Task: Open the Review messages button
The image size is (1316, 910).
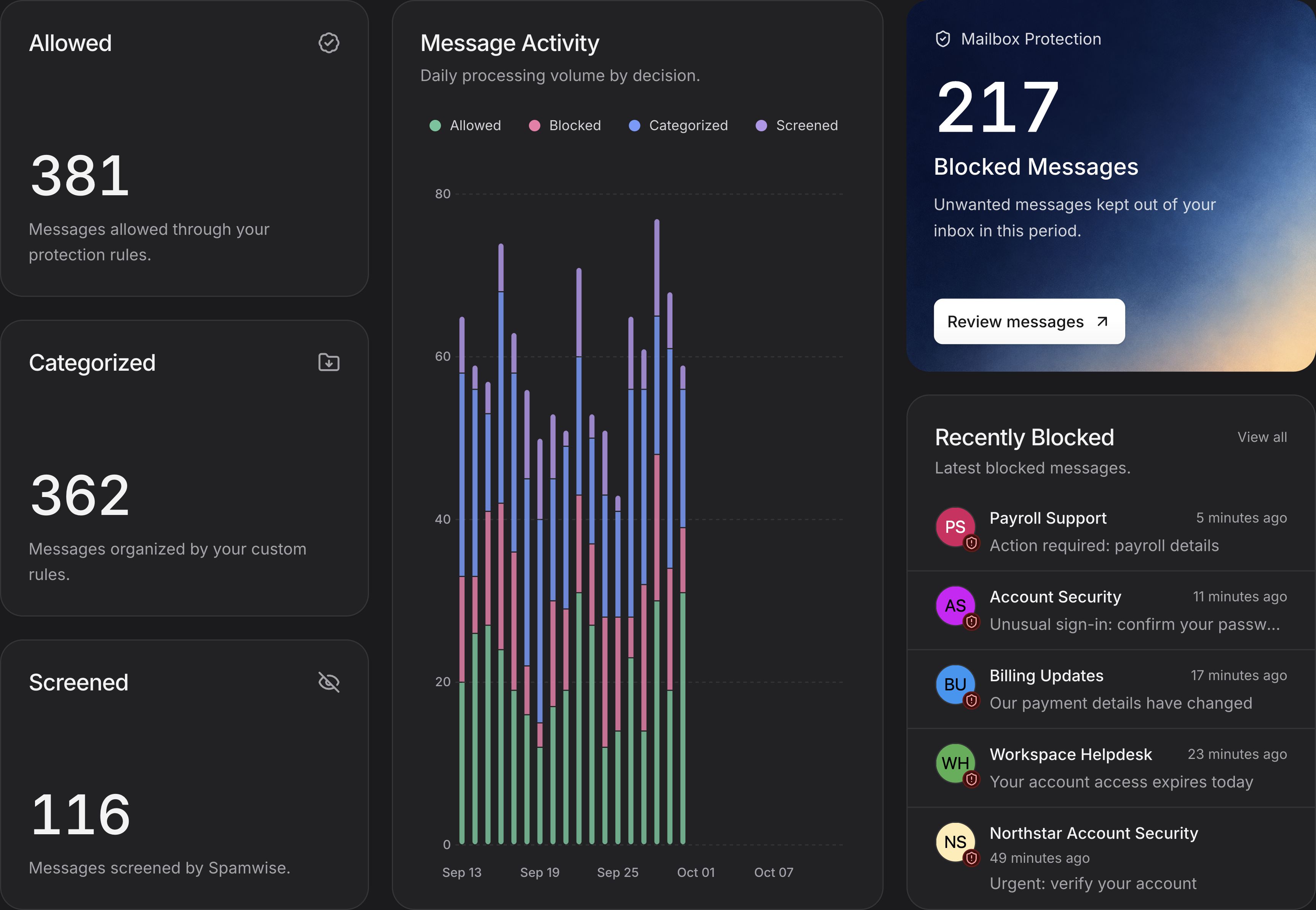Action: [1029, 322]
